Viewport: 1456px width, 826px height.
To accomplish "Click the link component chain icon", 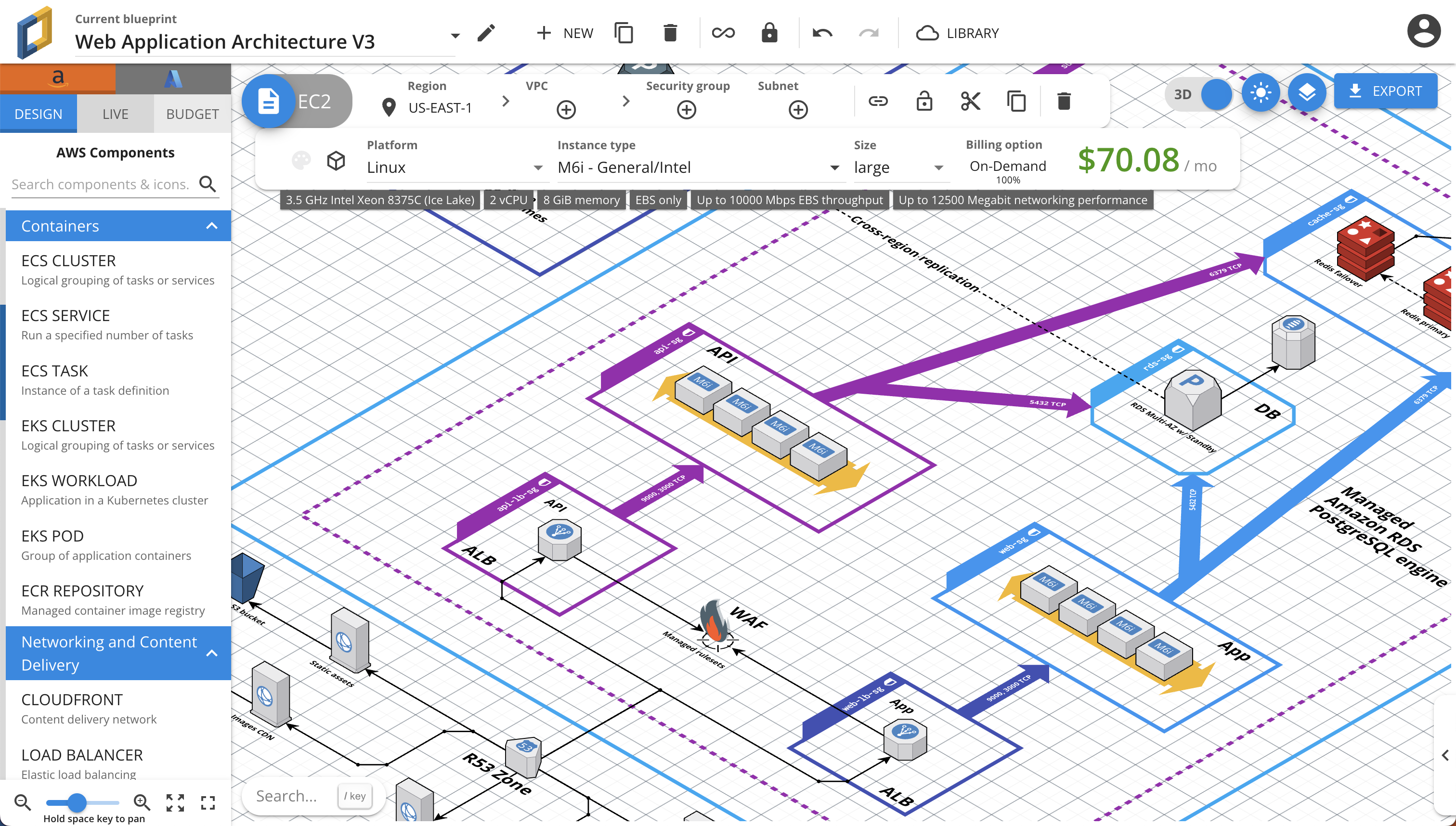I will pyautogui.click(x=878, y=102).
